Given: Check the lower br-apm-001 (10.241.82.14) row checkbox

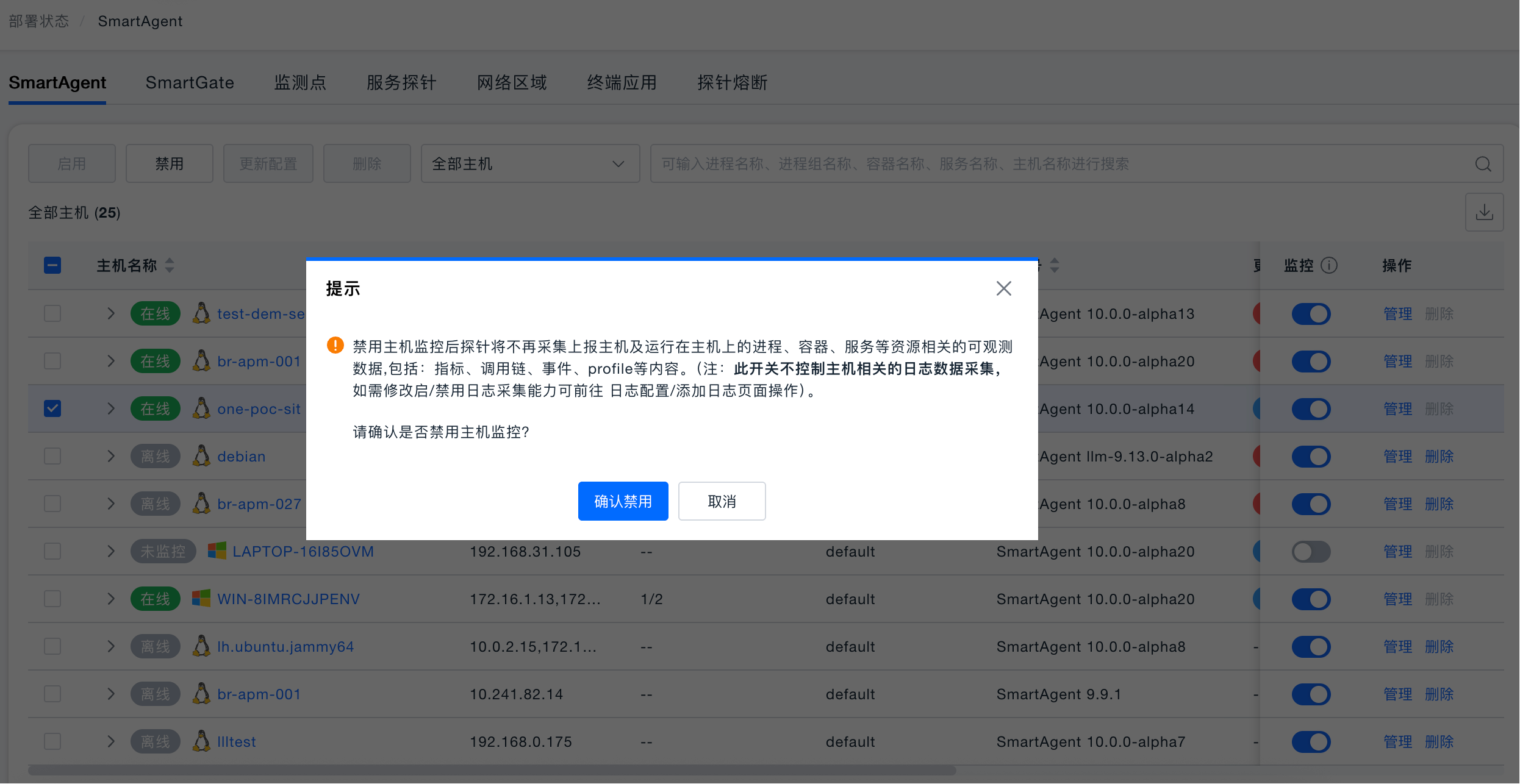Looking at the screenshot, I should pyautogui.click(x=52, y=694).
